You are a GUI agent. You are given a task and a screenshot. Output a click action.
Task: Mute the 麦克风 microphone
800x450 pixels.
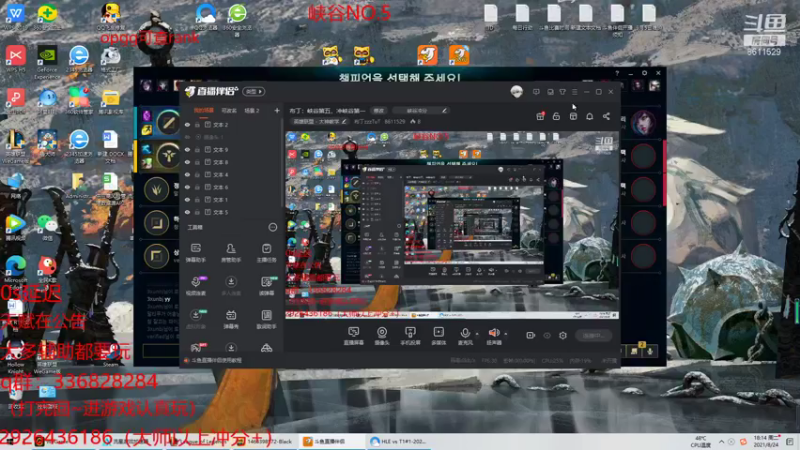tap(465, 336)
